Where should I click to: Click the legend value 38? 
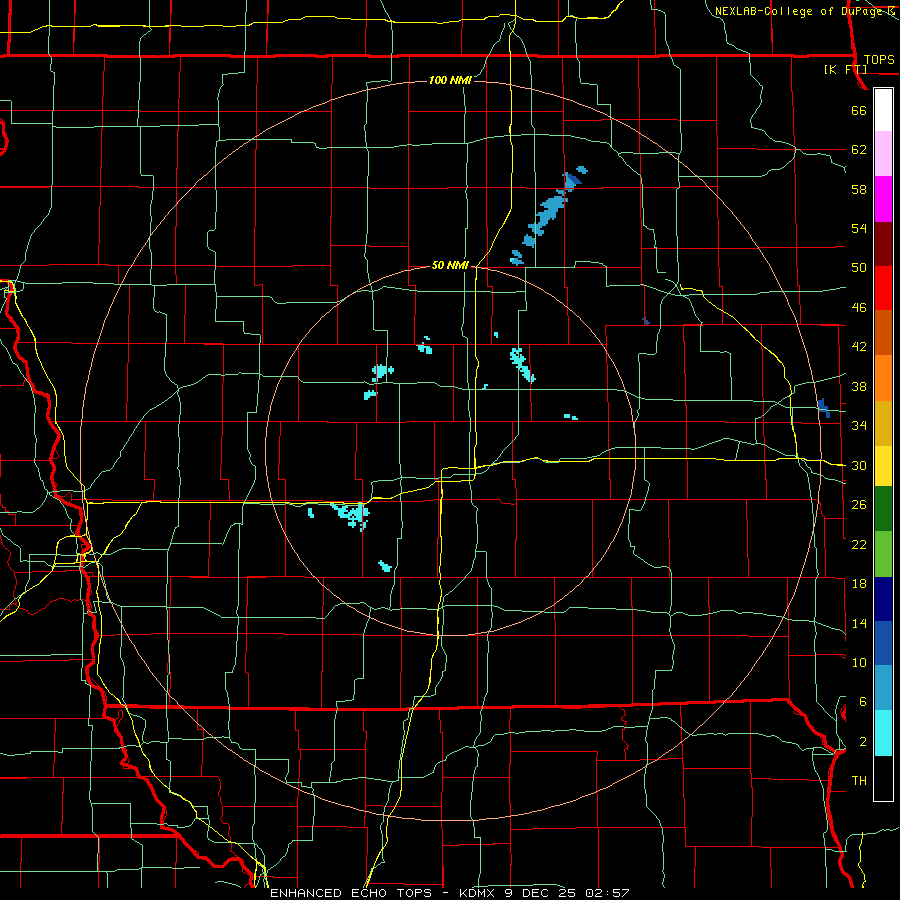coord(859,386)
